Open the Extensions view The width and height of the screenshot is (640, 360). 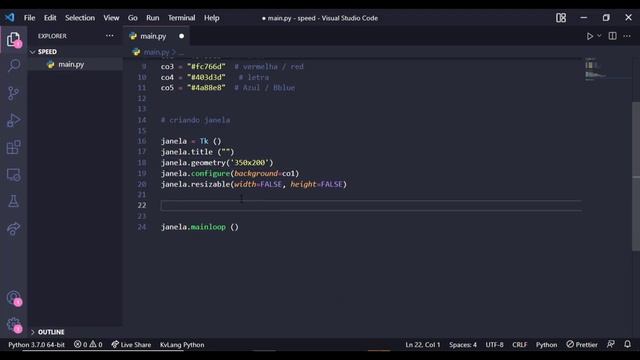pos(13,147)
